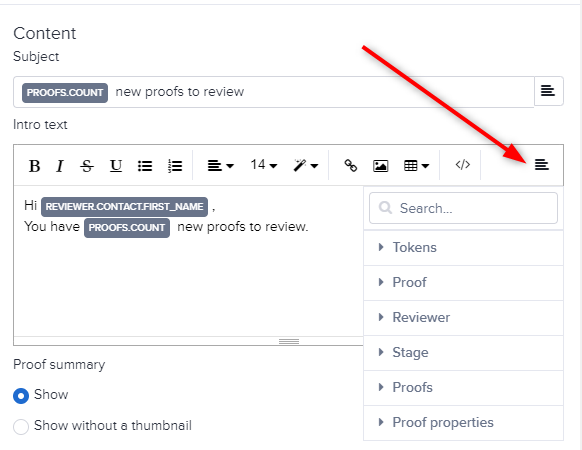Open the magic wand style dropdown

[305, 166]
